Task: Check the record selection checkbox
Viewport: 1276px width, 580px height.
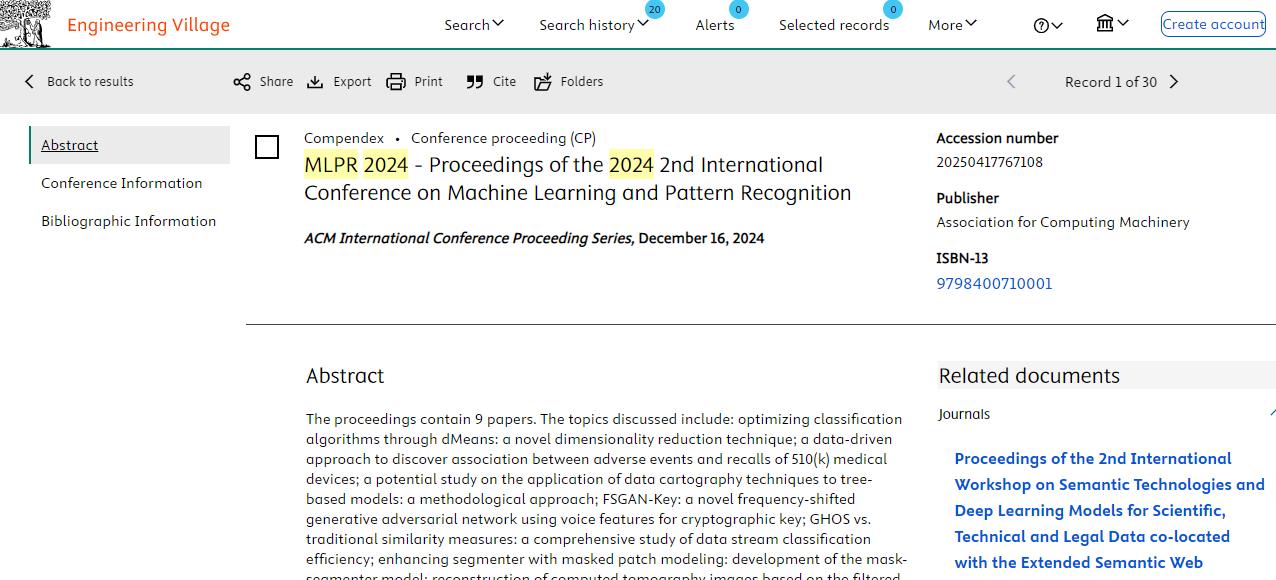Action: point(267,147)
